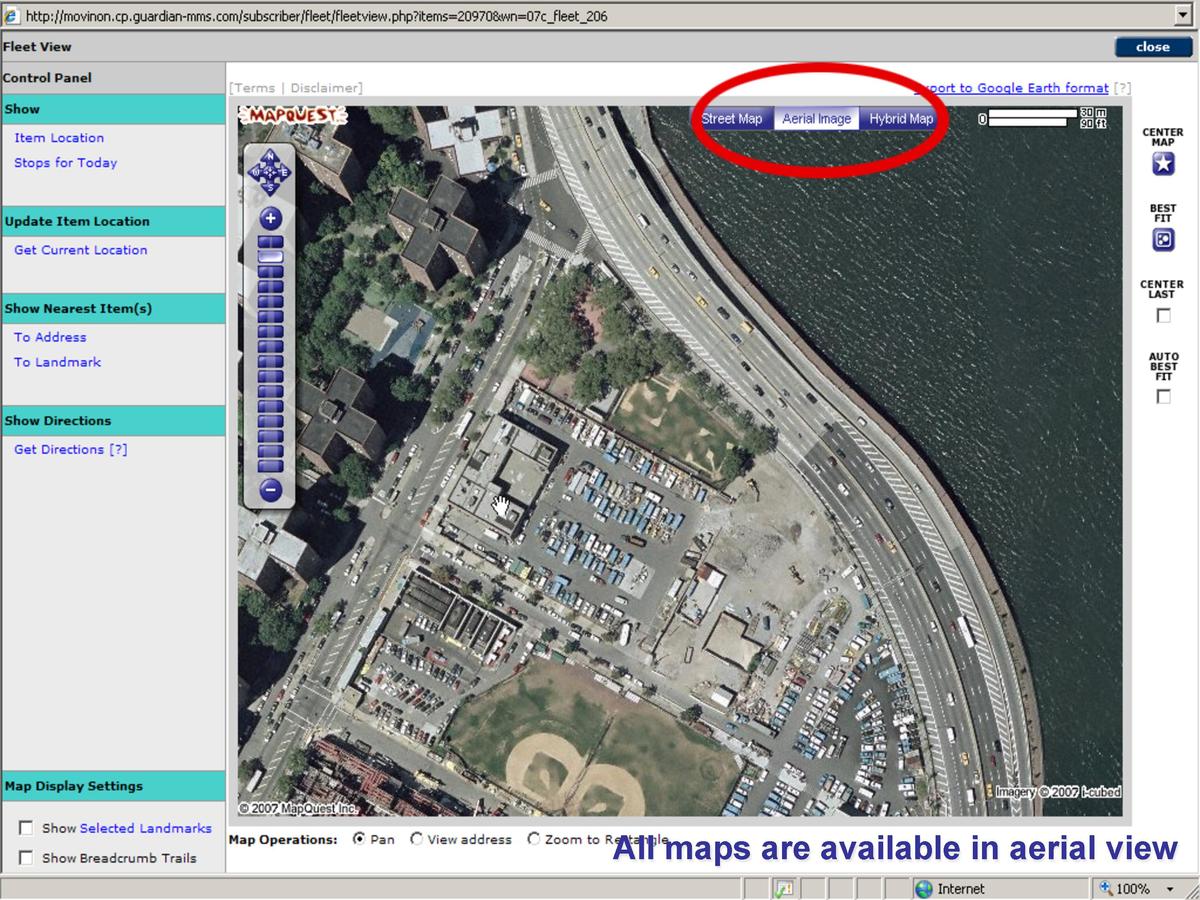Click the Internet Explorer page icon in address bar
The width and height of the screenshot is (1200, 900).
pyautogui.click(x=12, y=16)
